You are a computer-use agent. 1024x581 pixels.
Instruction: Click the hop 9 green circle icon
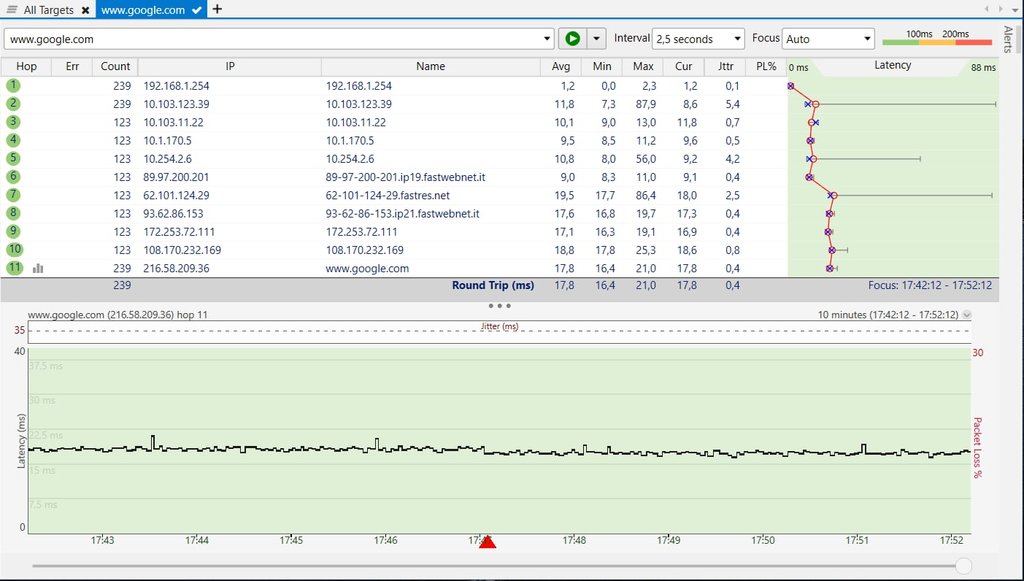pos(13,232)
